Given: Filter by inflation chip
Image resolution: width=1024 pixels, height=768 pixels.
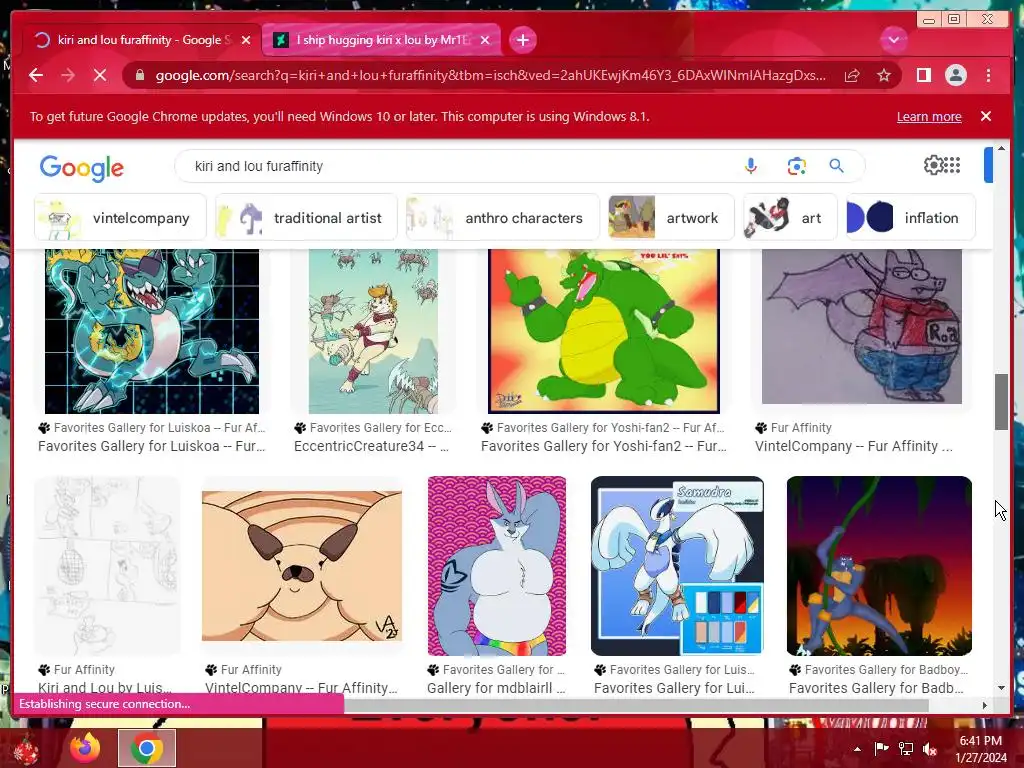Looking at the screenshot, I should [910, 217].
